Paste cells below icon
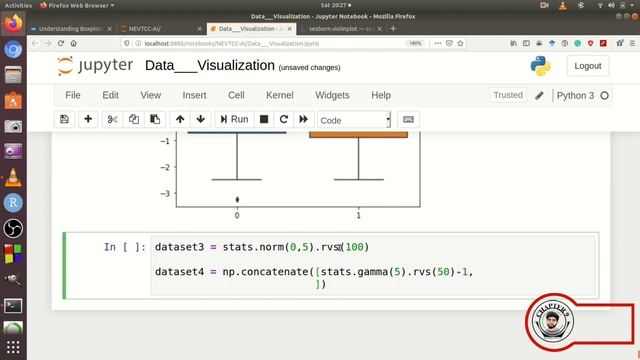Viewport: 640px width, 360px height. pos(155,119)
